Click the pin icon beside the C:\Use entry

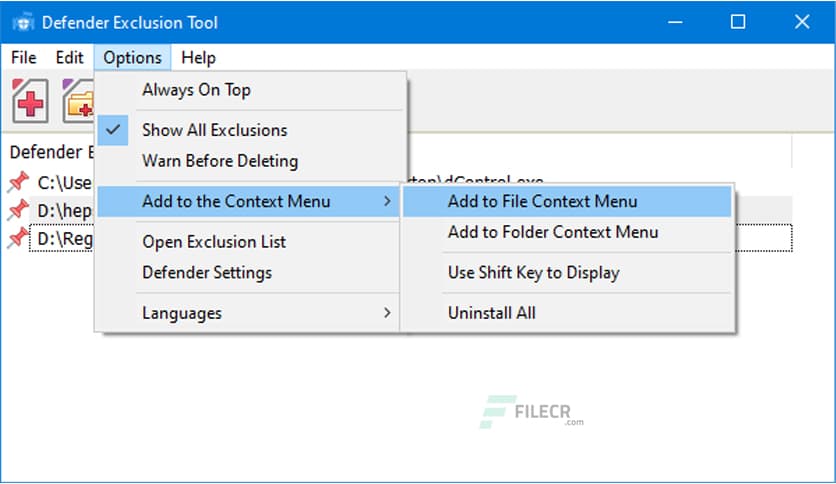point(18,182)
